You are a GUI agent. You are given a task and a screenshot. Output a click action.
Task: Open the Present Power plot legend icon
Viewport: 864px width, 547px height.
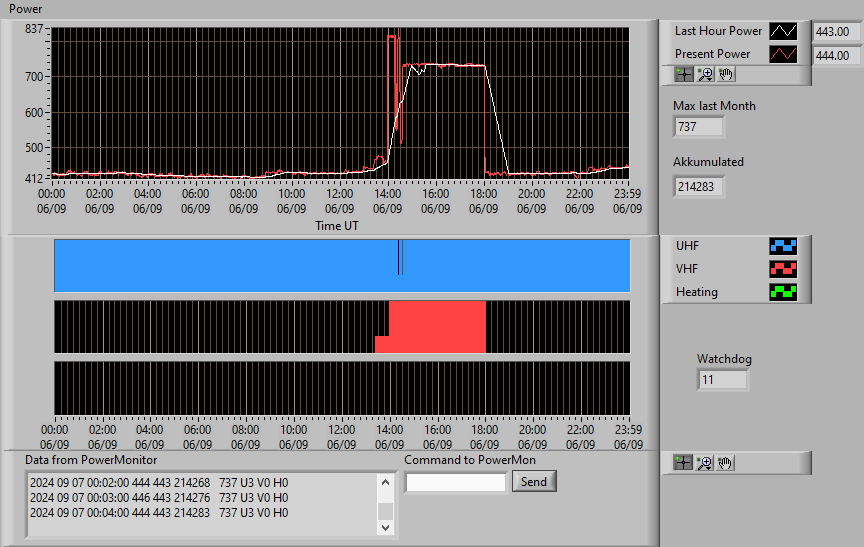point(783,54)
